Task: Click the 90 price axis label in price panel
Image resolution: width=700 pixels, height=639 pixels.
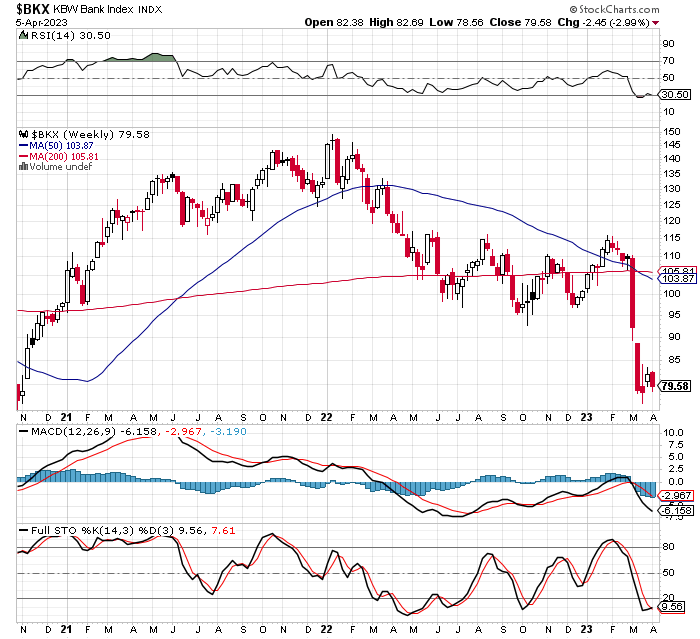Action: click(674, 336)
